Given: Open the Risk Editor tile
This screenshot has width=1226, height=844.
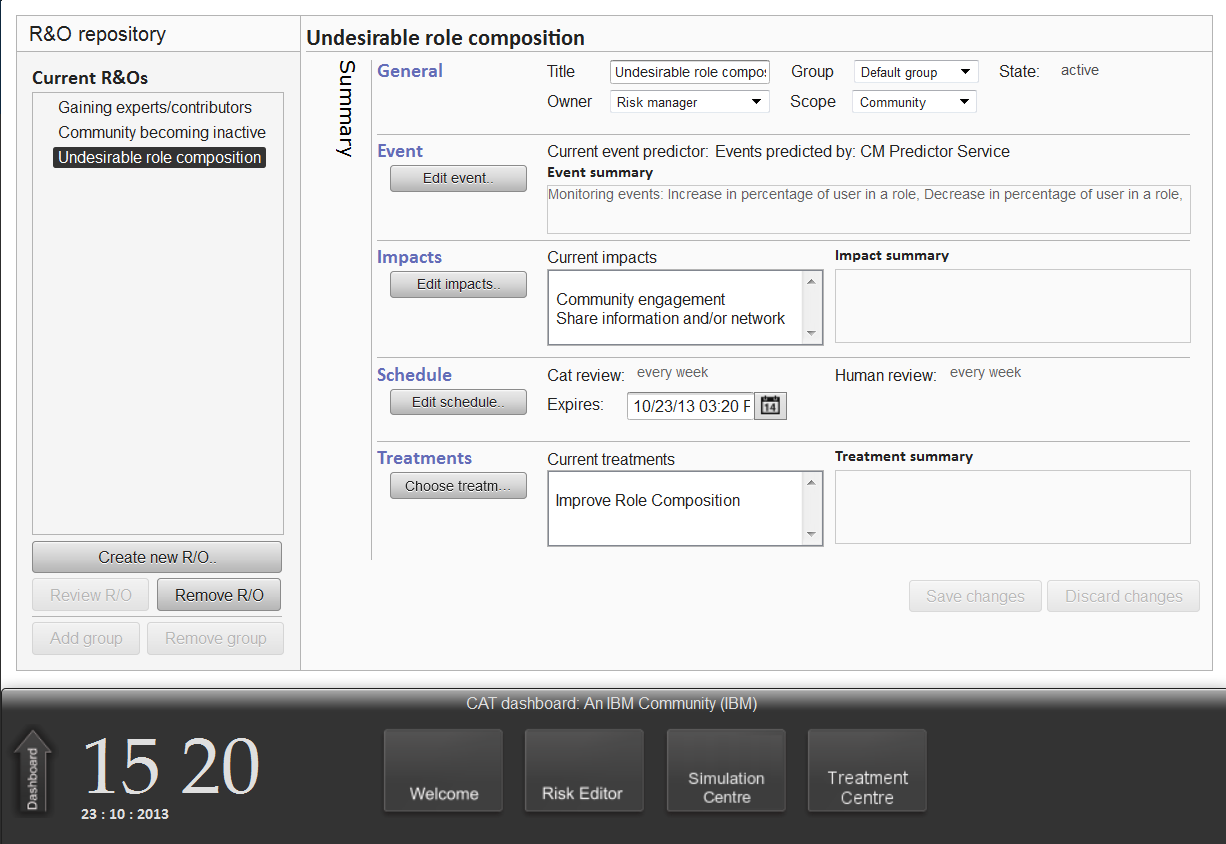Looking at the screenshot, I should click(x=584, y=770).
